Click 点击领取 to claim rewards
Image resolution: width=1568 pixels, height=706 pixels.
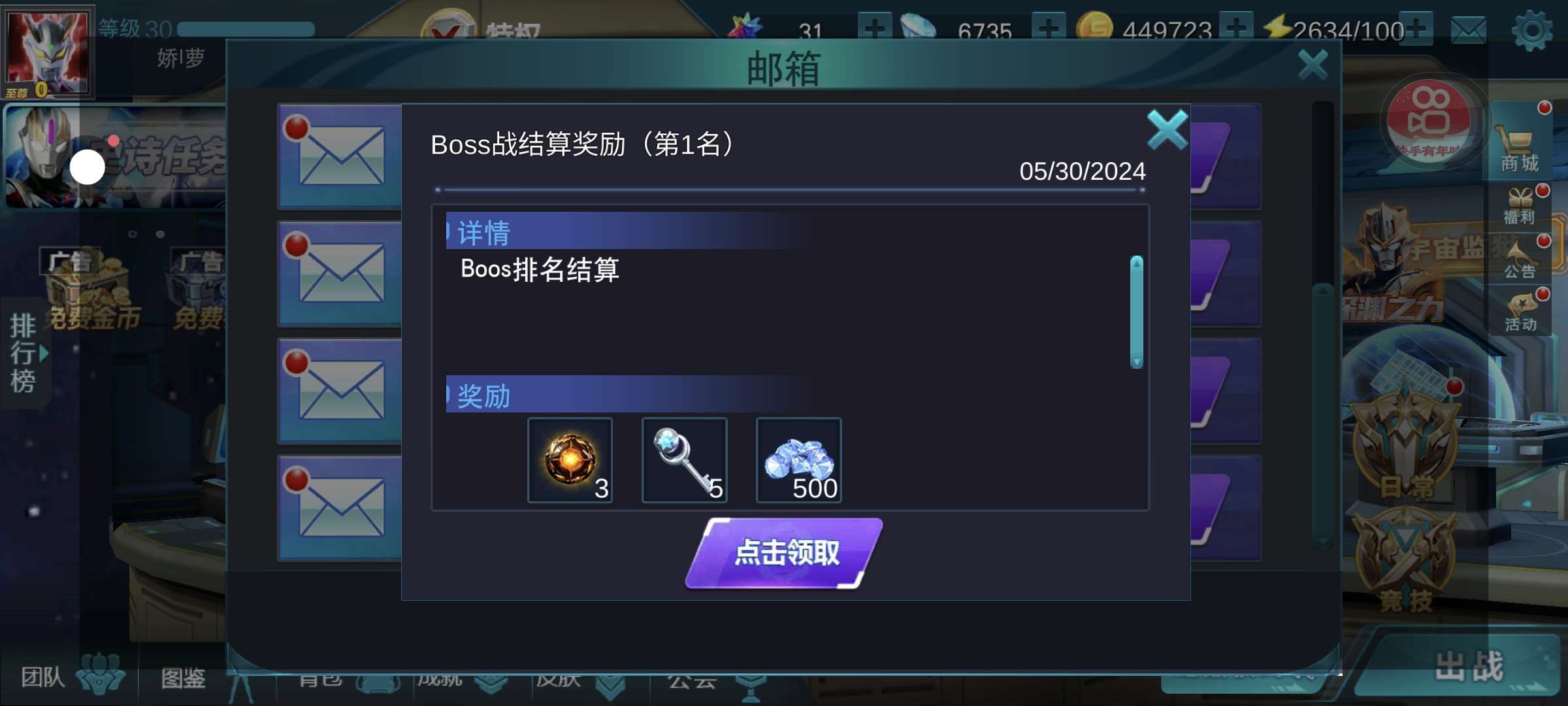click(x=784, y=553)
